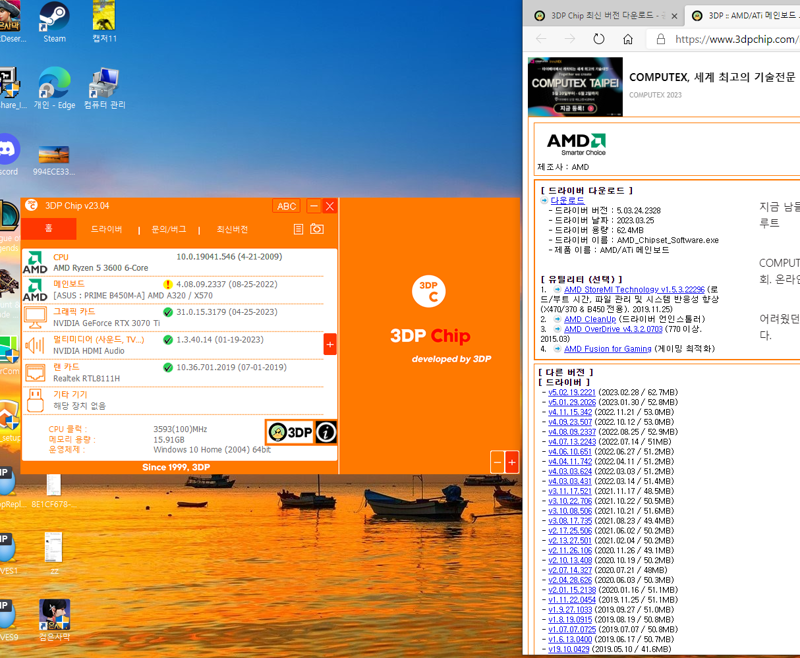The height and width of the screenshot is (658, 800).
Task: Click the 3DP logo button in 3DP Chip
Action: point(290,433)
